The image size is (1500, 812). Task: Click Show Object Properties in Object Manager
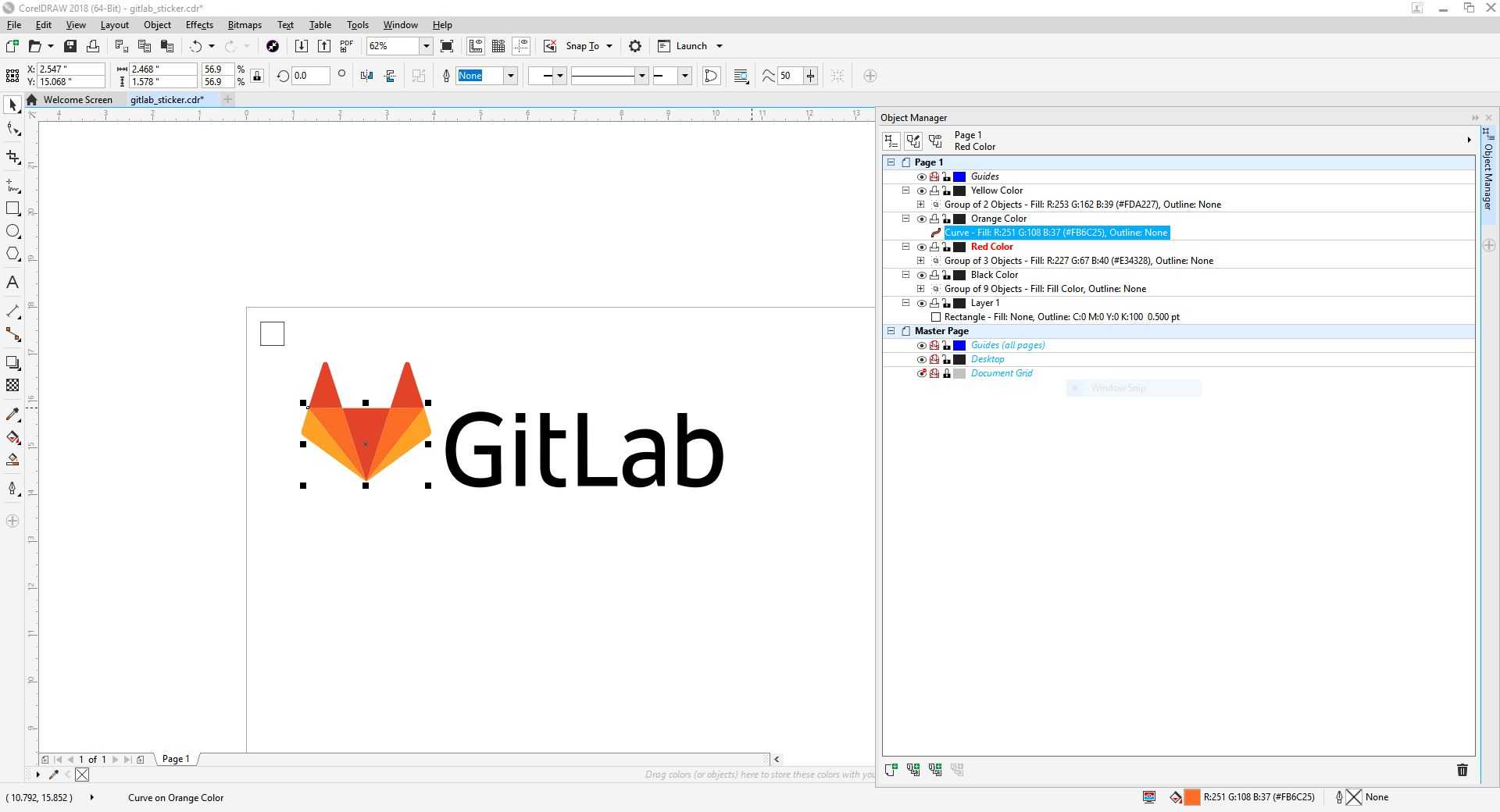tap(891, 141)
